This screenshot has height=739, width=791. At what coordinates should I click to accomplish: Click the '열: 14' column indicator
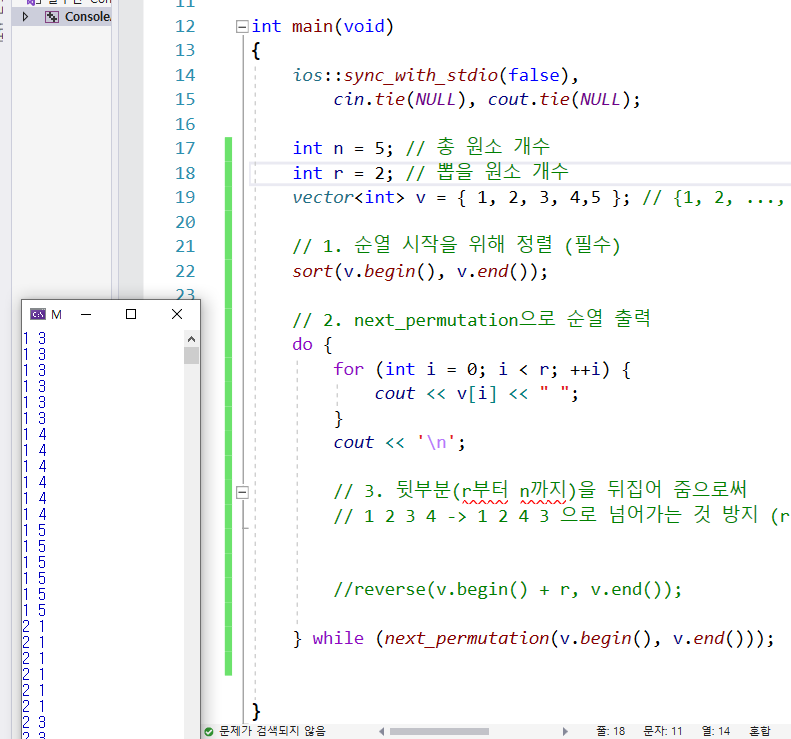(x=716, y=731)
